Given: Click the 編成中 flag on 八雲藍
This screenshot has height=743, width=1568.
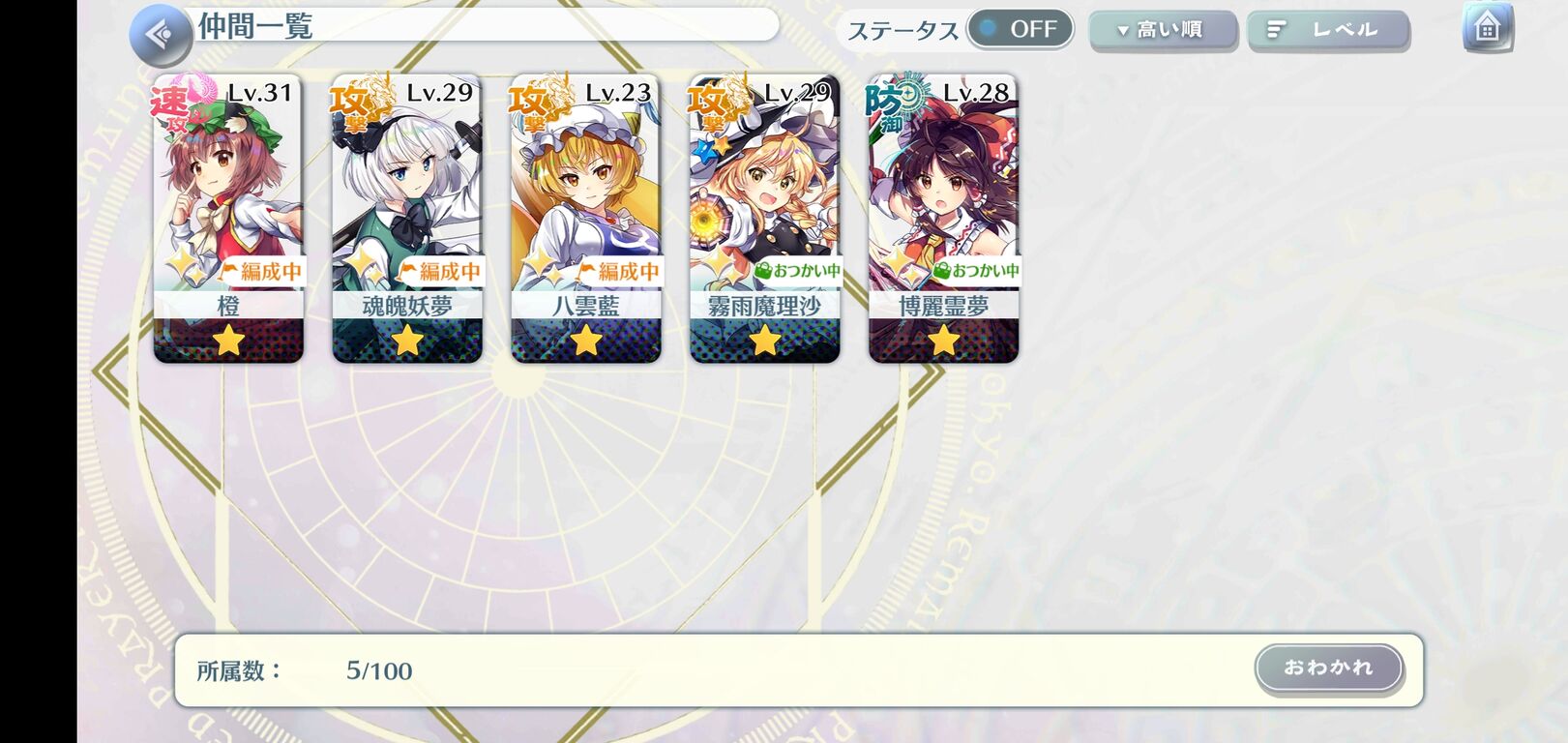Looking at the screenshot, I should (619, 272).
